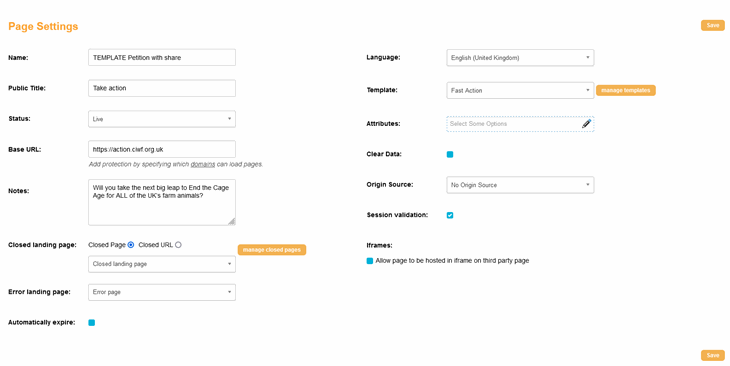
Task: Click the Session validation: label
Action: coord(397,215)
